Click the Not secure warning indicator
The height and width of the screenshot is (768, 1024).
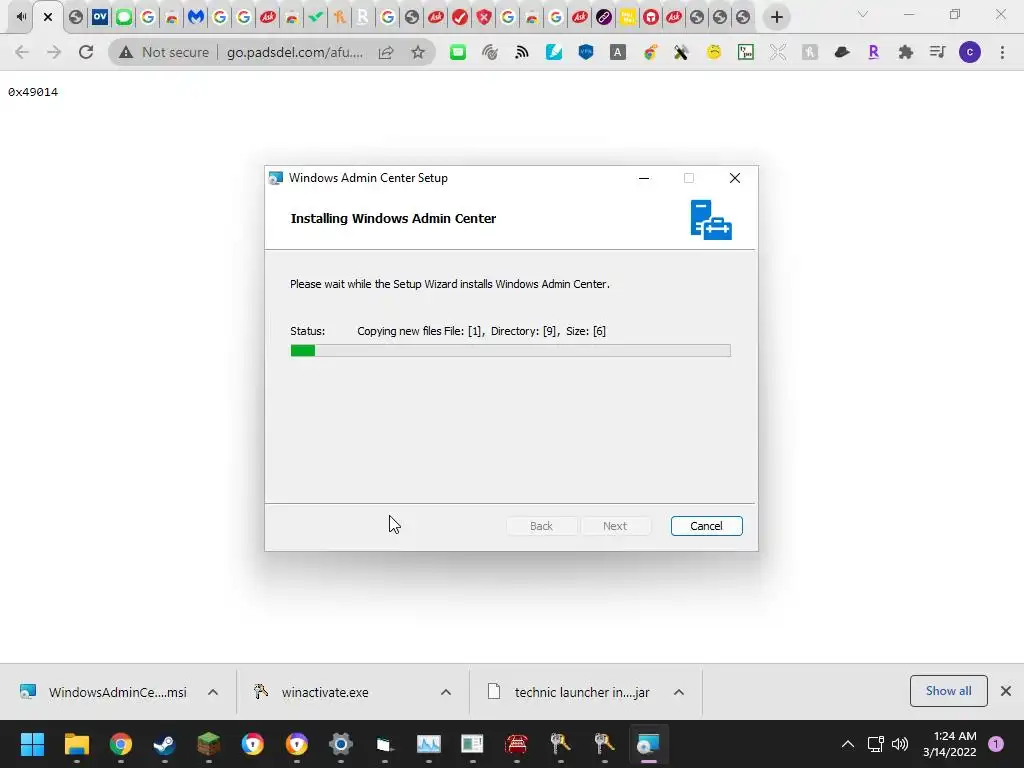coord(164,52)
